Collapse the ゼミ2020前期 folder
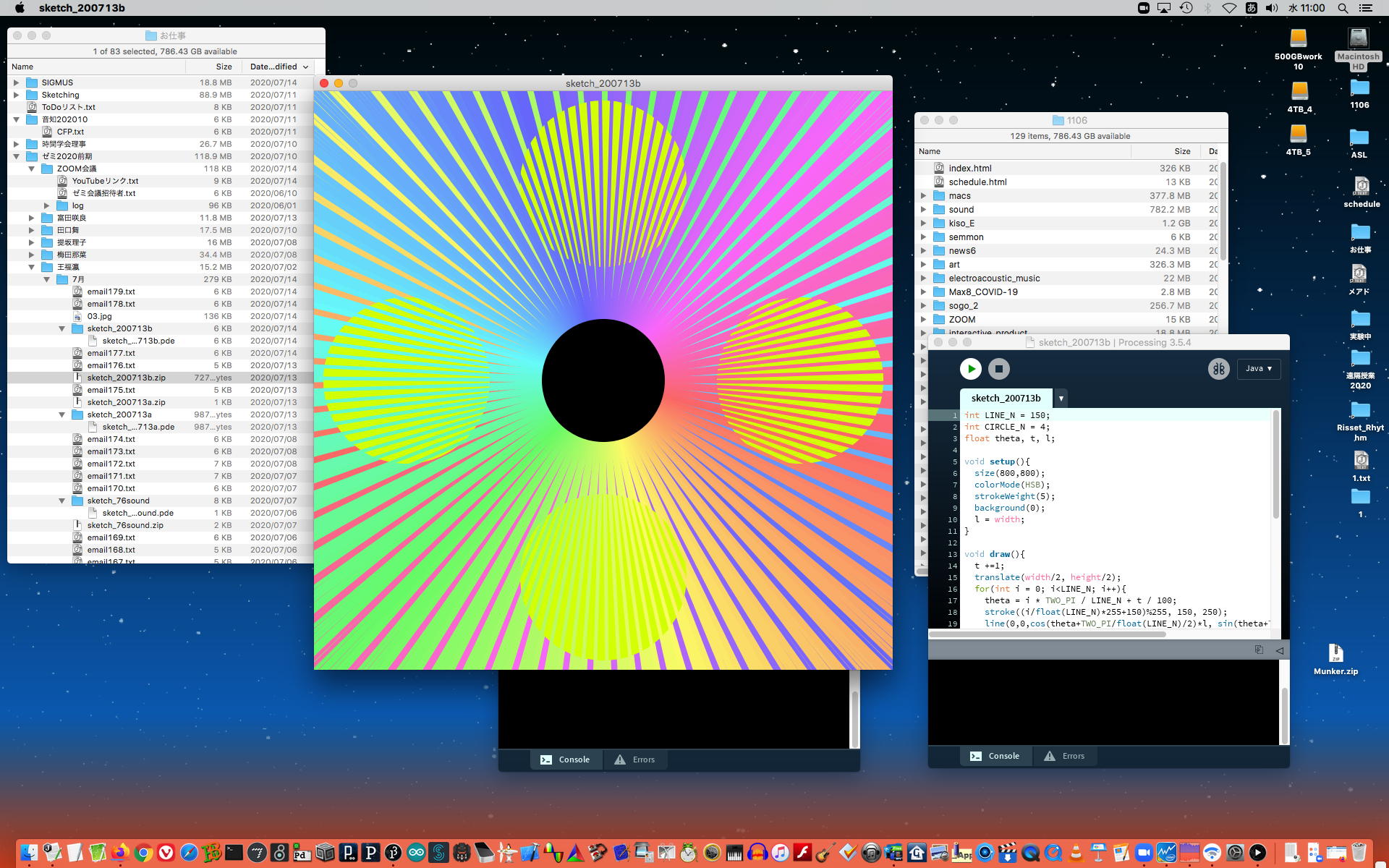The height and width of the screenshot is (868, 1389). (x=17, y=156)
